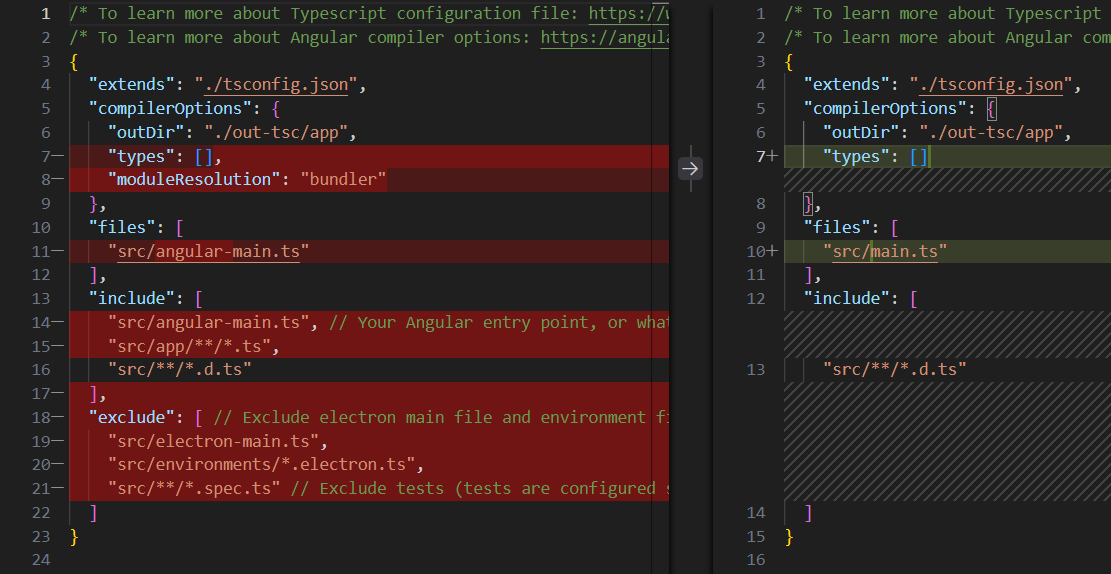Follow the "./tsconfig.json" link in the modified pane
Screen dimensions: 1111x574
pos(993,85)
